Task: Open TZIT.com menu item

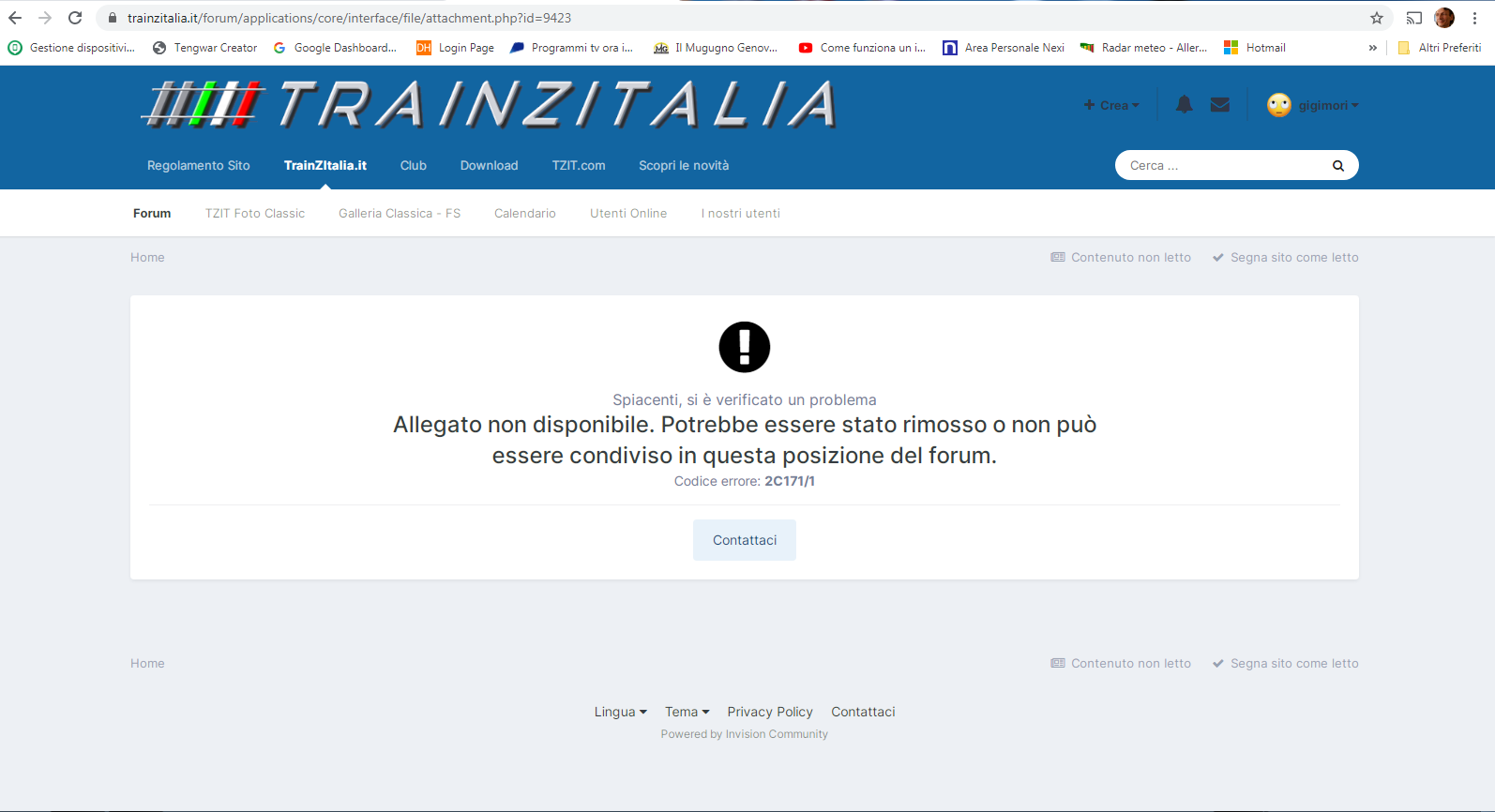Action: (x=579, y=165)
